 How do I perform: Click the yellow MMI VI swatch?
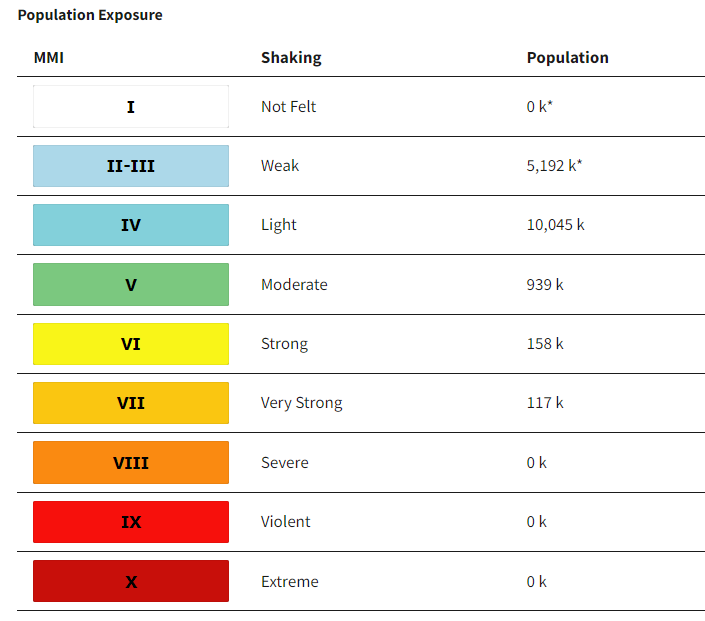click(x=131, y=344)
